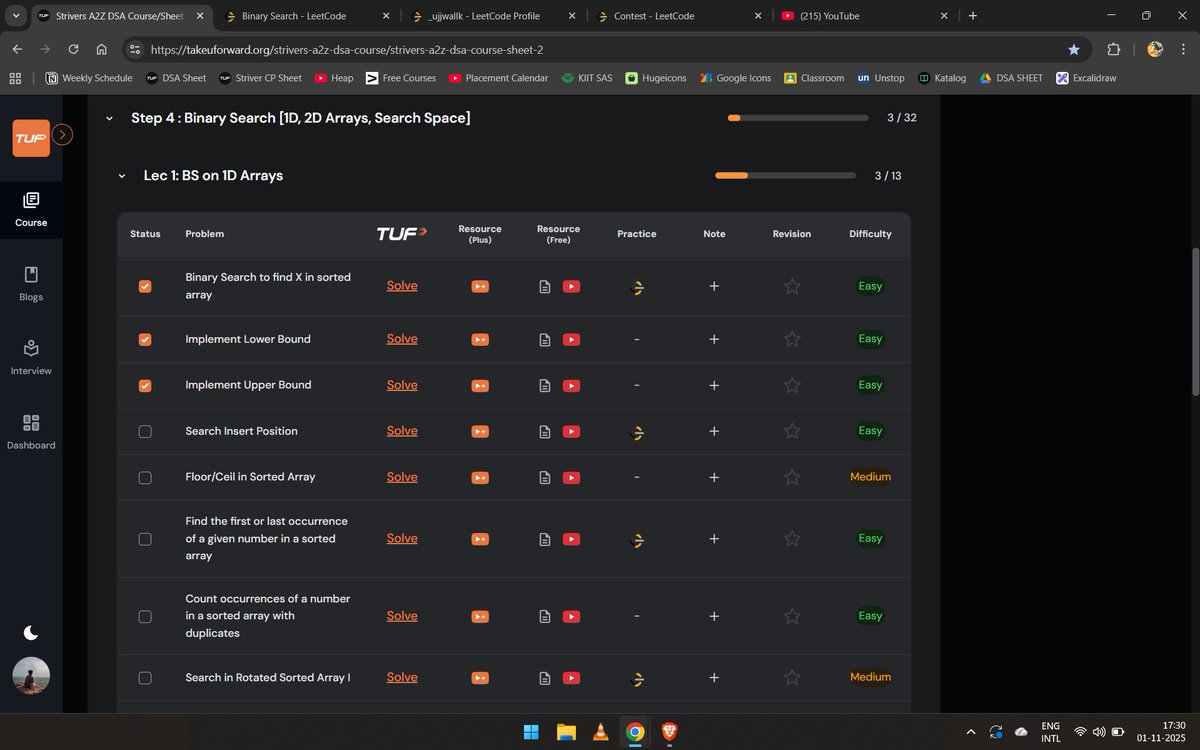Click Solve for Search Insert Position
The height and width of the screenshot is (750, 1200).
point(402,431)
